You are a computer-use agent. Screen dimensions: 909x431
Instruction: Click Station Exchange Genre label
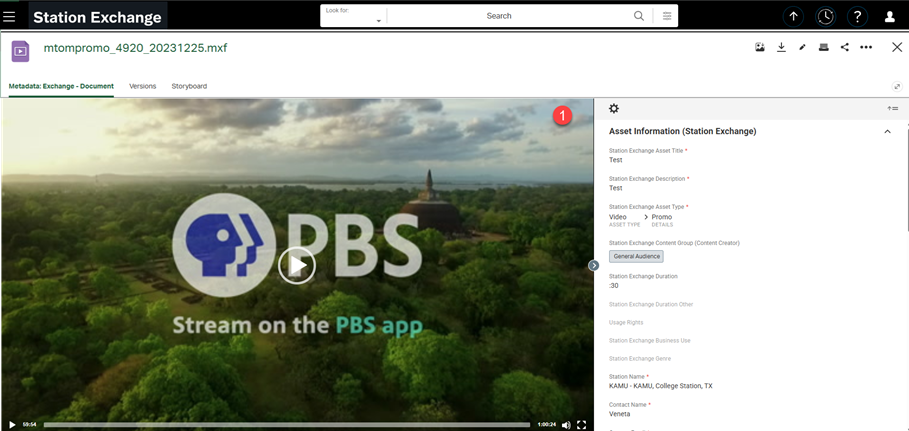(x=639, y=358)
